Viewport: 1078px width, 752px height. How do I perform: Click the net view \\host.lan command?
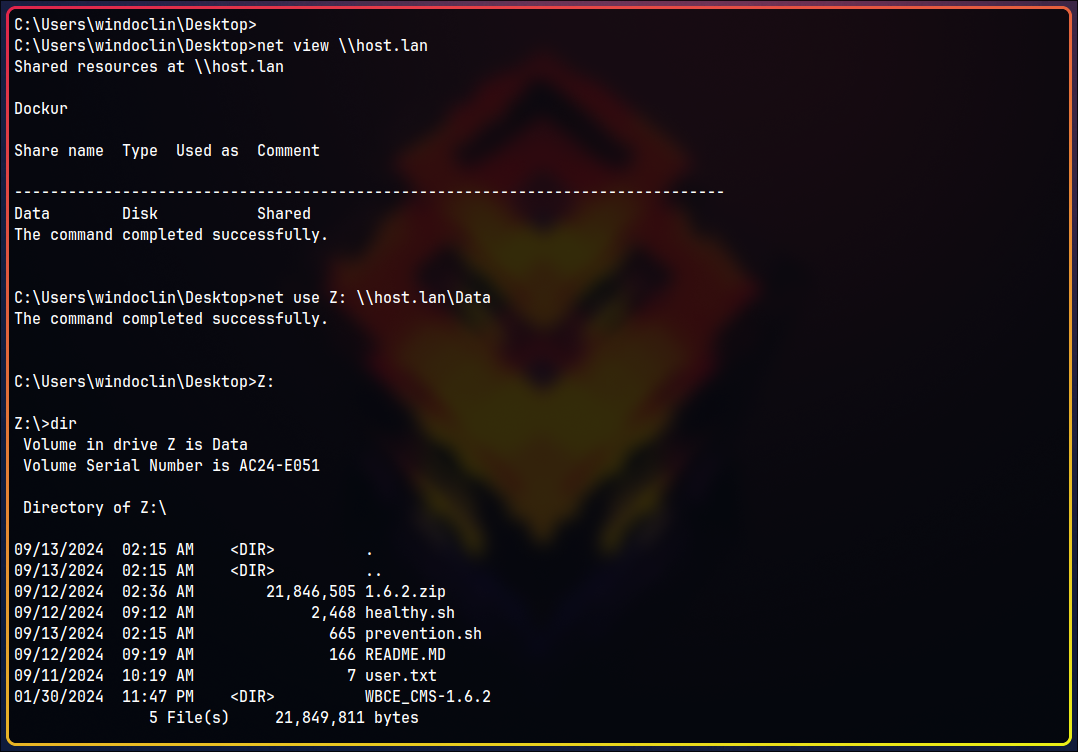tap(342, 46)
